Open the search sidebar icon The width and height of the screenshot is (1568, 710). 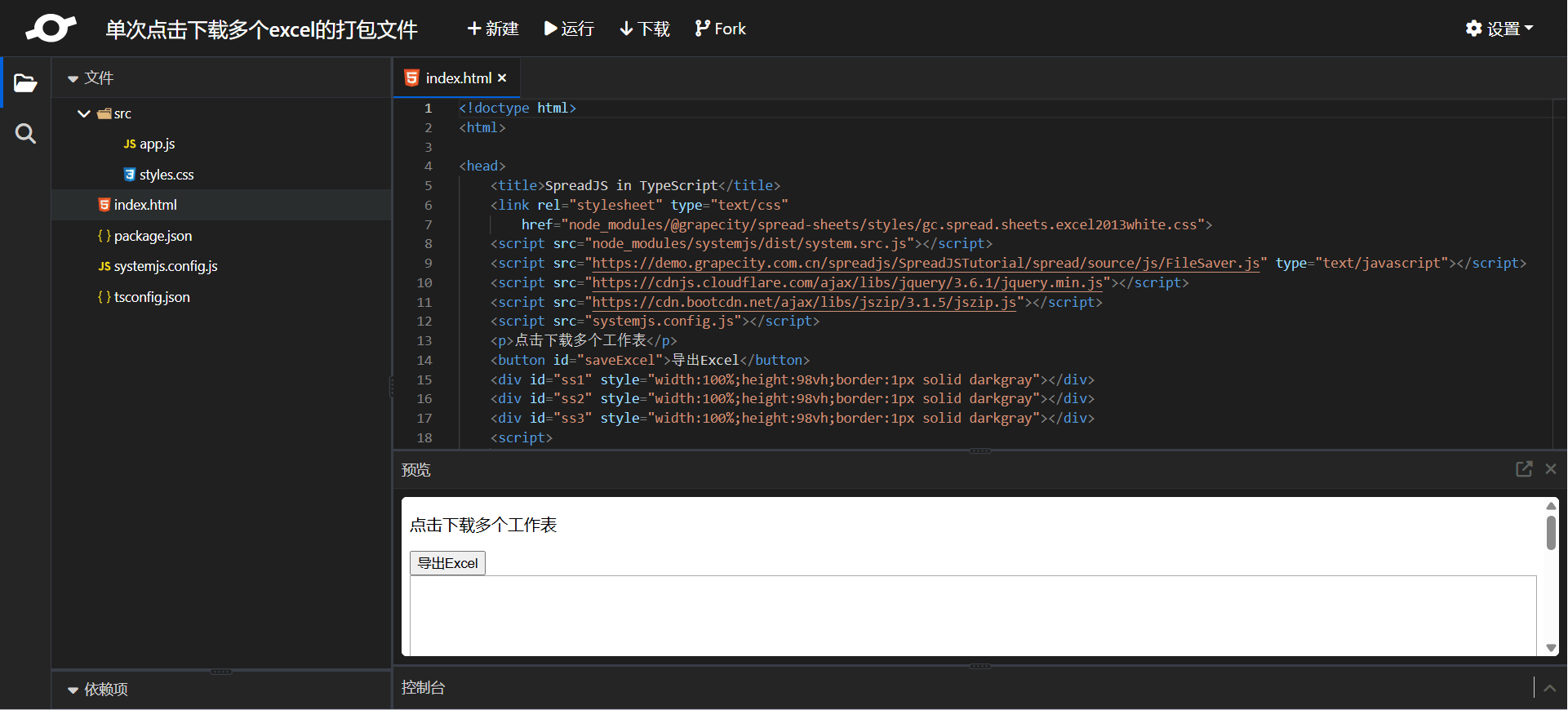pos(25,134)
